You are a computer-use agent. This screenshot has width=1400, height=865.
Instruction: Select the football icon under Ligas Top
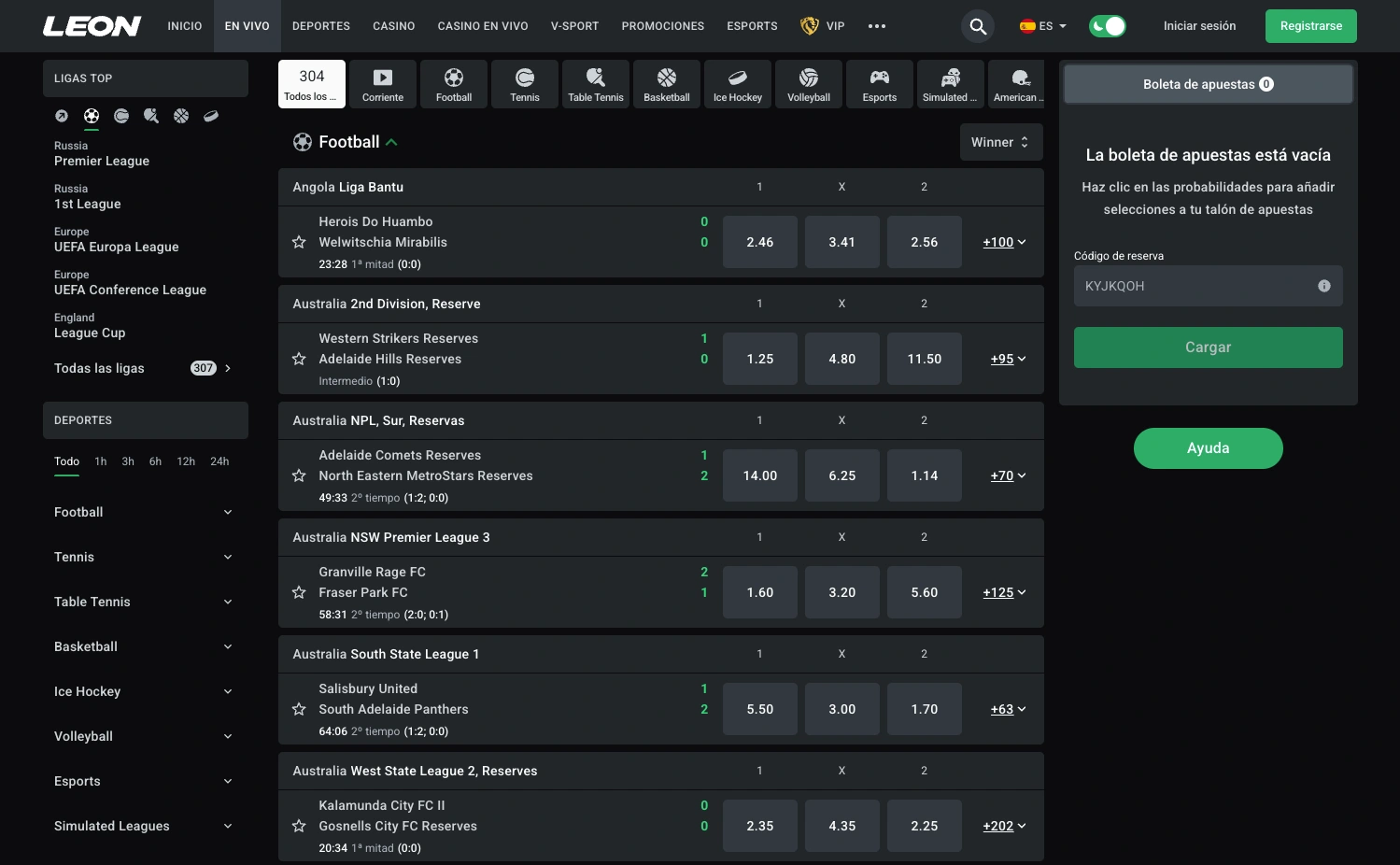tap(92, 116)
